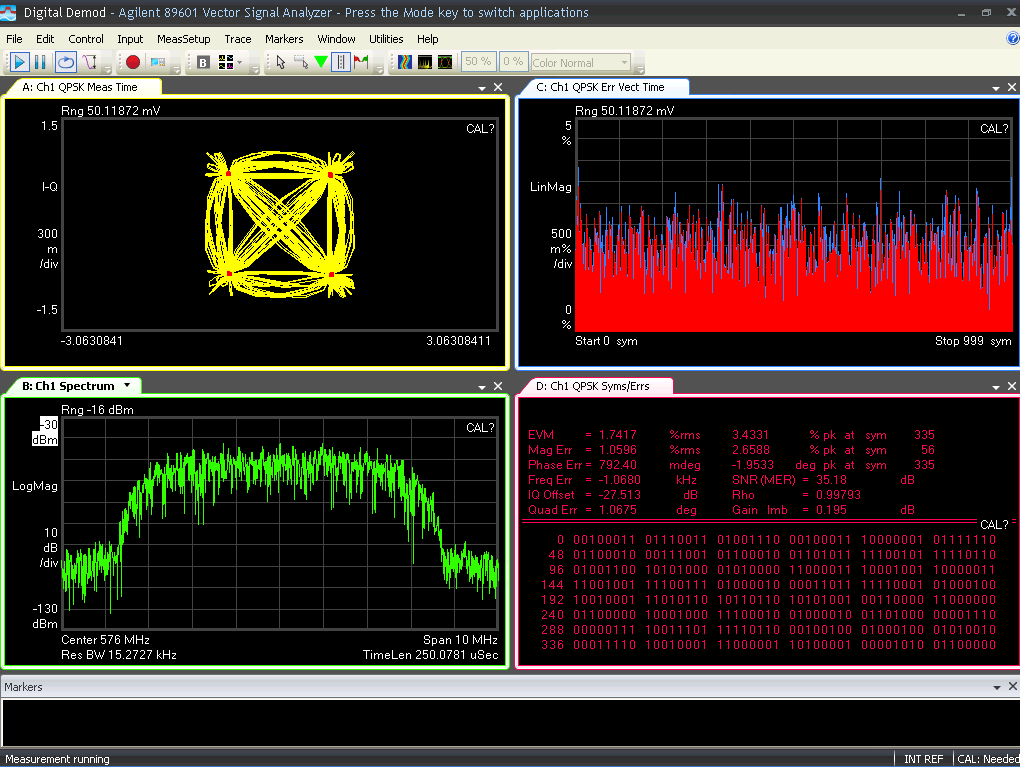Open the Edit menu
This screenshot has height=767, width=1020.
[45, 39]
